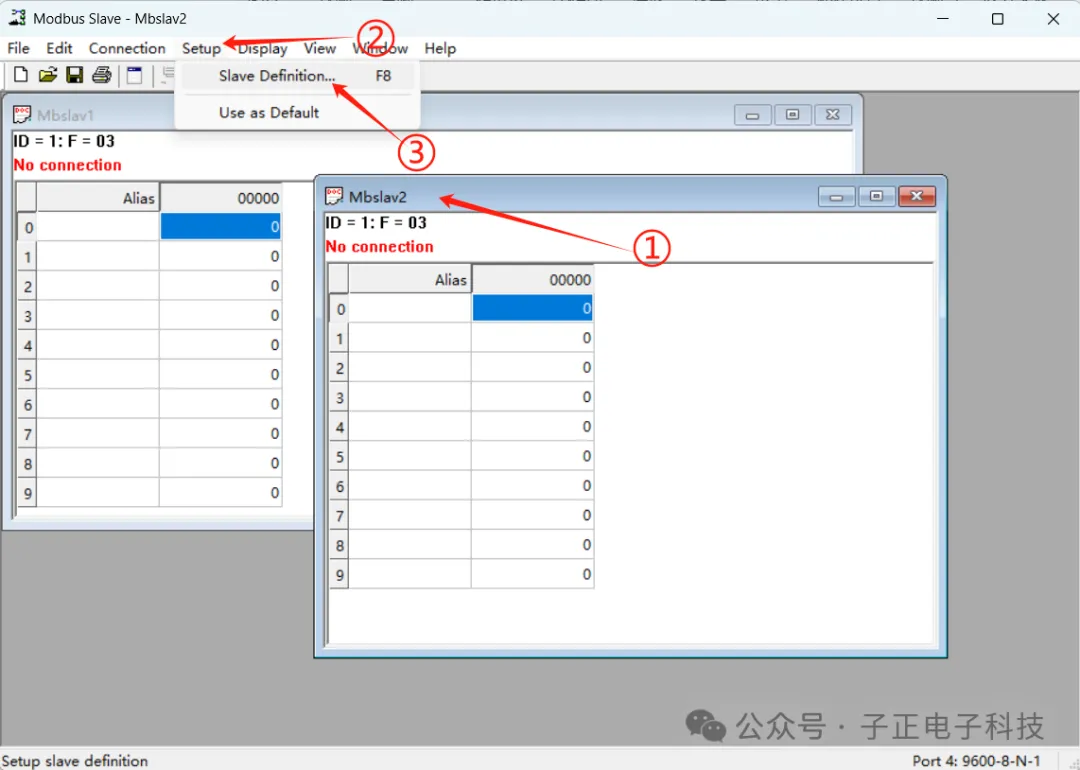1080x770 pixels.
Task: Open the Setup menu
Action: tap(201, 48)
